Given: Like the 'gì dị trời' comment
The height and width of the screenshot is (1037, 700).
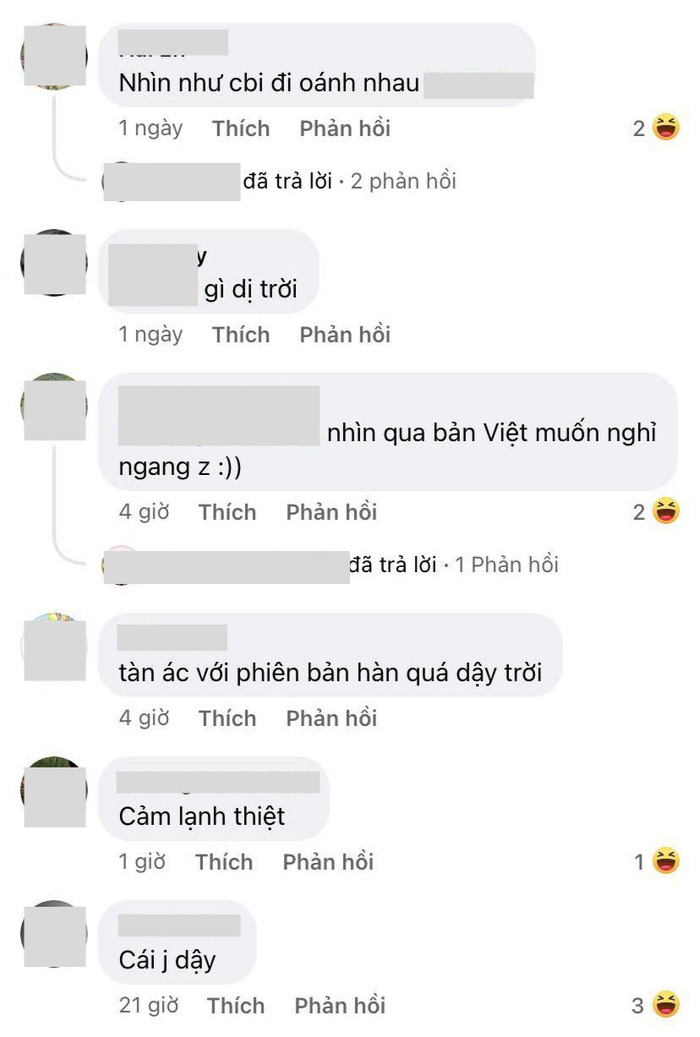Looking at the screenshot, I should point(241,334).
